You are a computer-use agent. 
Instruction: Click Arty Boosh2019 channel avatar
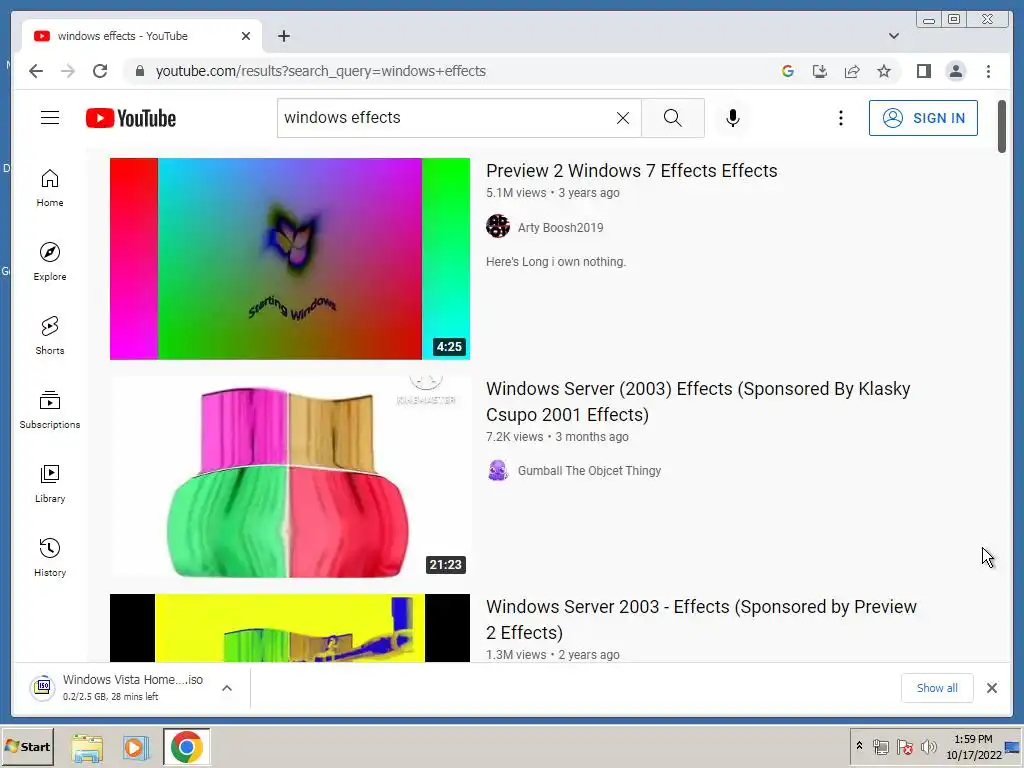point(498,227)
